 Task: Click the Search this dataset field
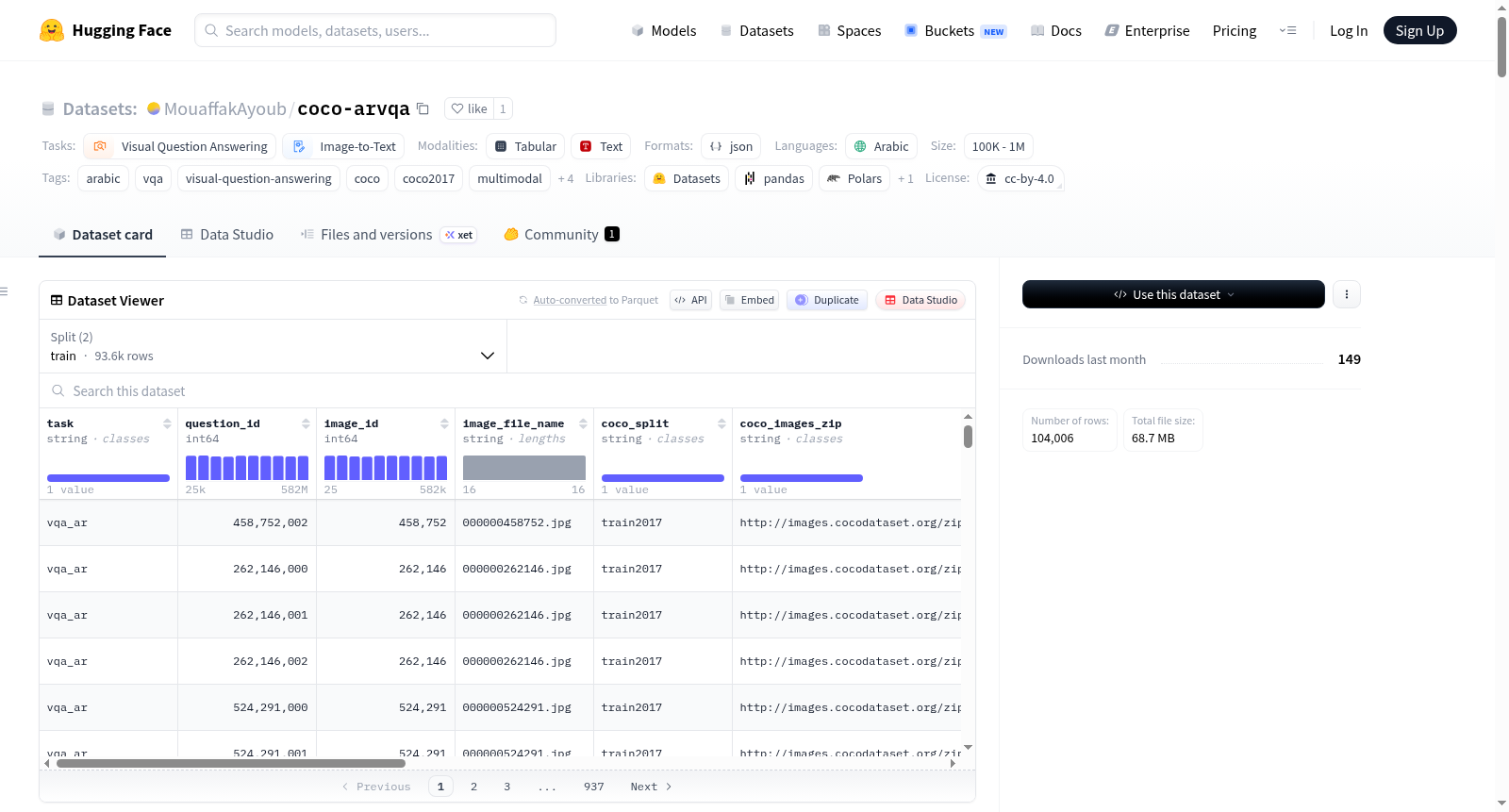(x=507, y=390)
